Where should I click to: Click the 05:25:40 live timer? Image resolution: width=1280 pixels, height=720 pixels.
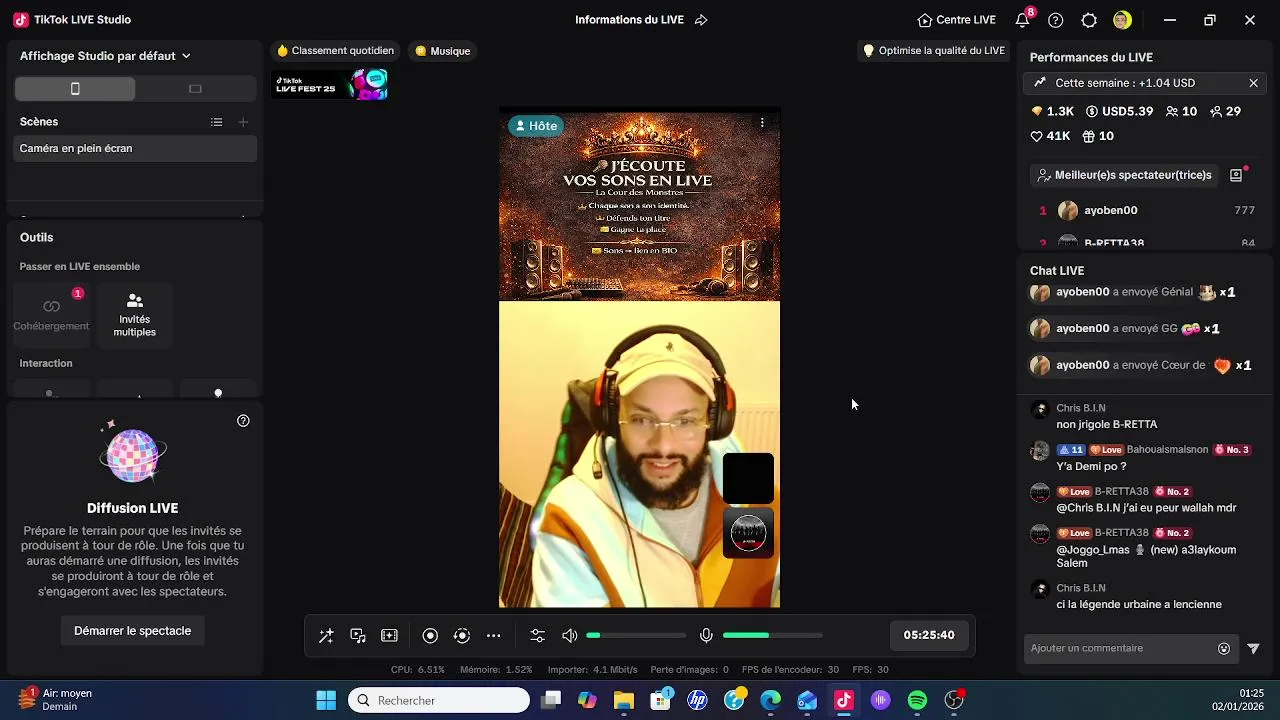[x=929, y=635]
